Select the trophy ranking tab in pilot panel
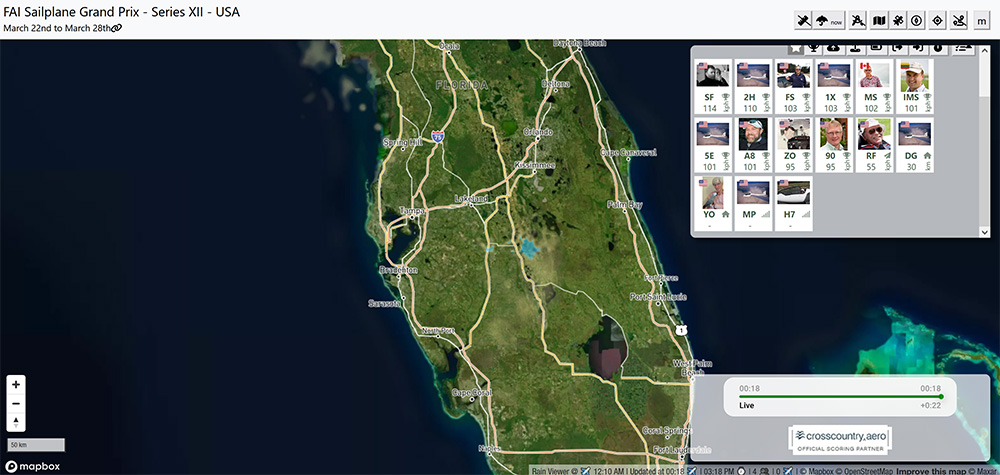 814,47
